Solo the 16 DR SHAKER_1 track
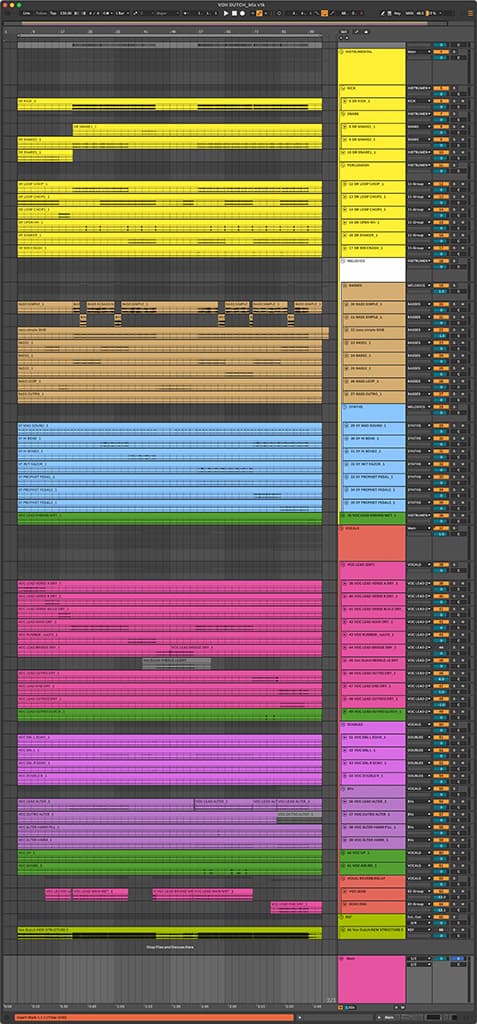Viewport: 477px width, 1024px height. (x=453, y=235)
